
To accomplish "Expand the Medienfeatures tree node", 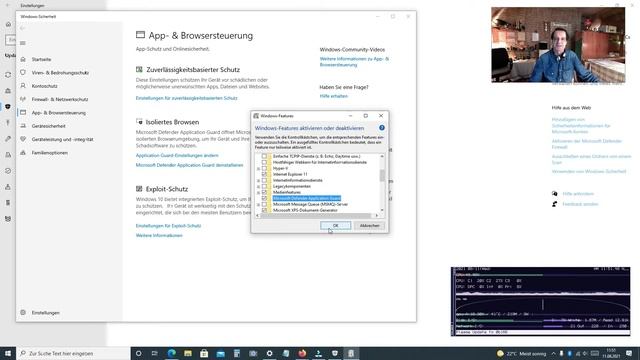I will tap(258, 192).
